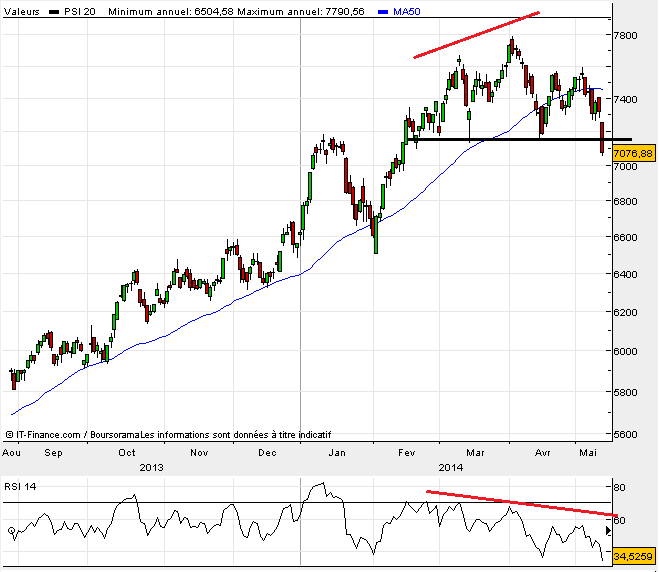
Task: Click 'Maximum annuel: 7790,56' text
Action: click(301, 12)
